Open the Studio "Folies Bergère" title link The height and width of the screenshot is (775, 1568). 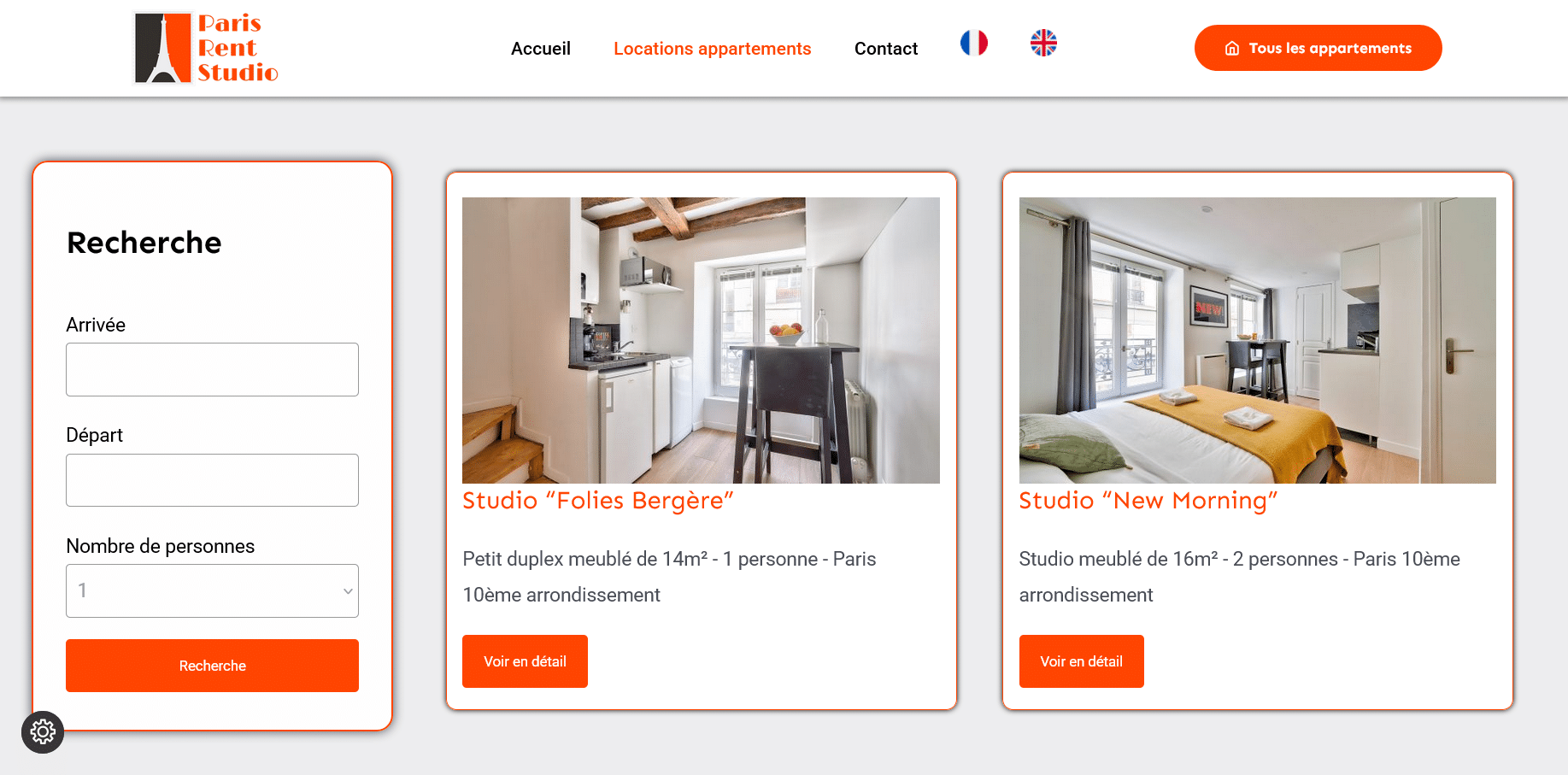[x=598, y=501]
